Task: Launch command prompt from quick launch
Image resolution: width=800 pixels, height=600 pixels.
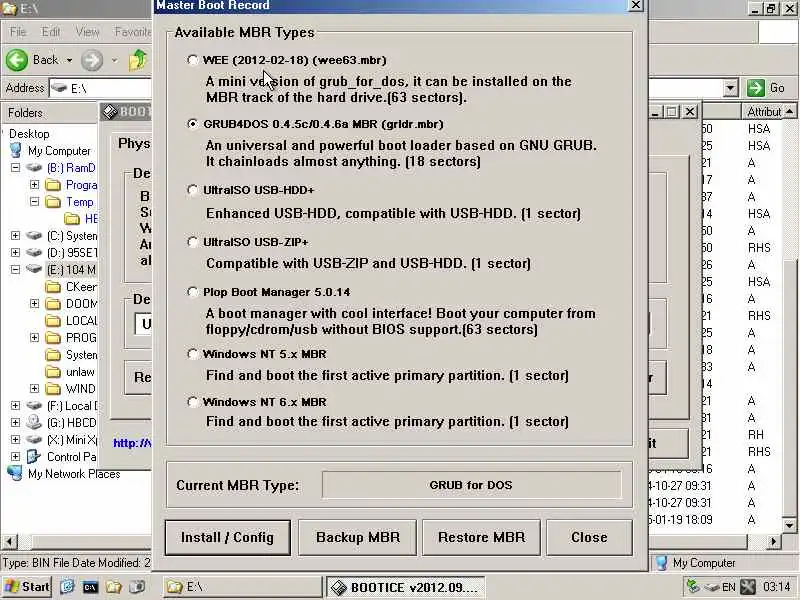Action: (x=90, y=587)
